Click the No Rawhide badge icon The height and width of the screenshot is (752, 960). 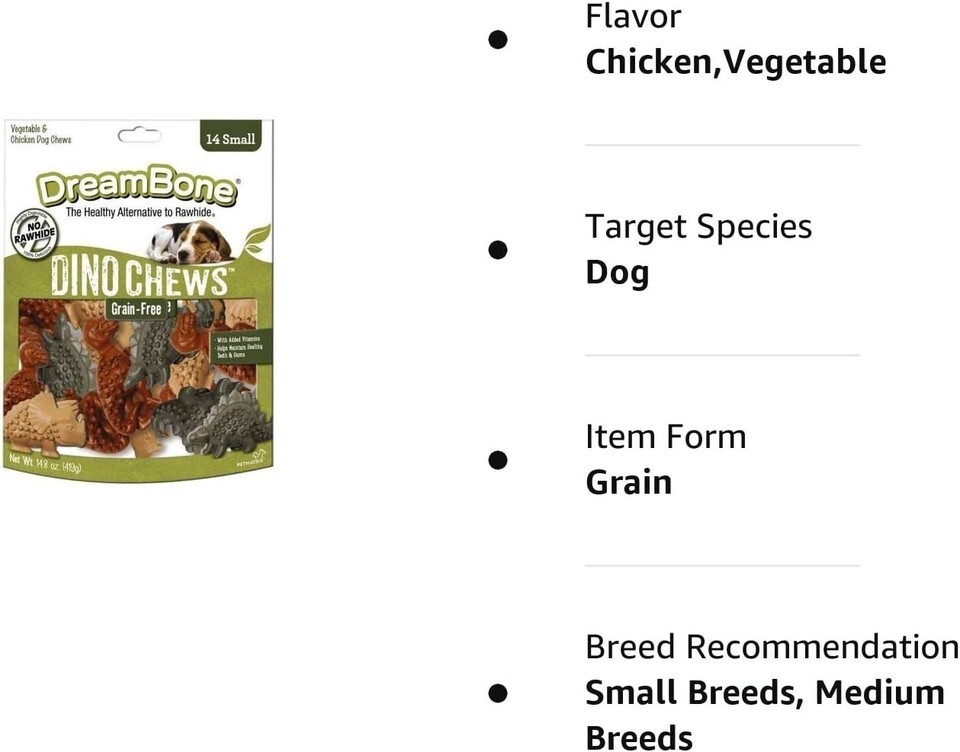coord(34,234)
